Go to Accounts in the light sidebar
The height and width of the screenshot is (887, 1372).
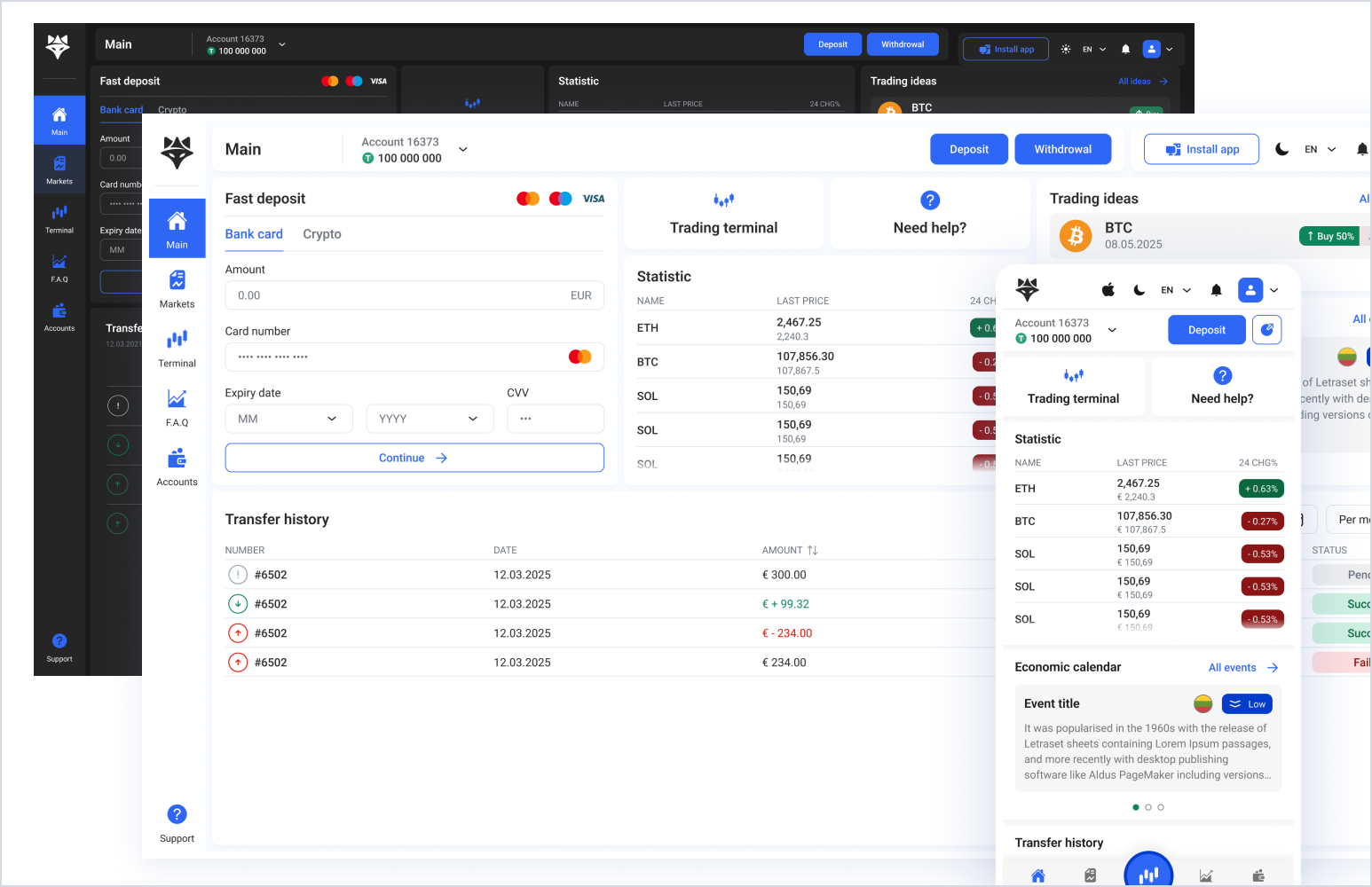tap(177, 467)
